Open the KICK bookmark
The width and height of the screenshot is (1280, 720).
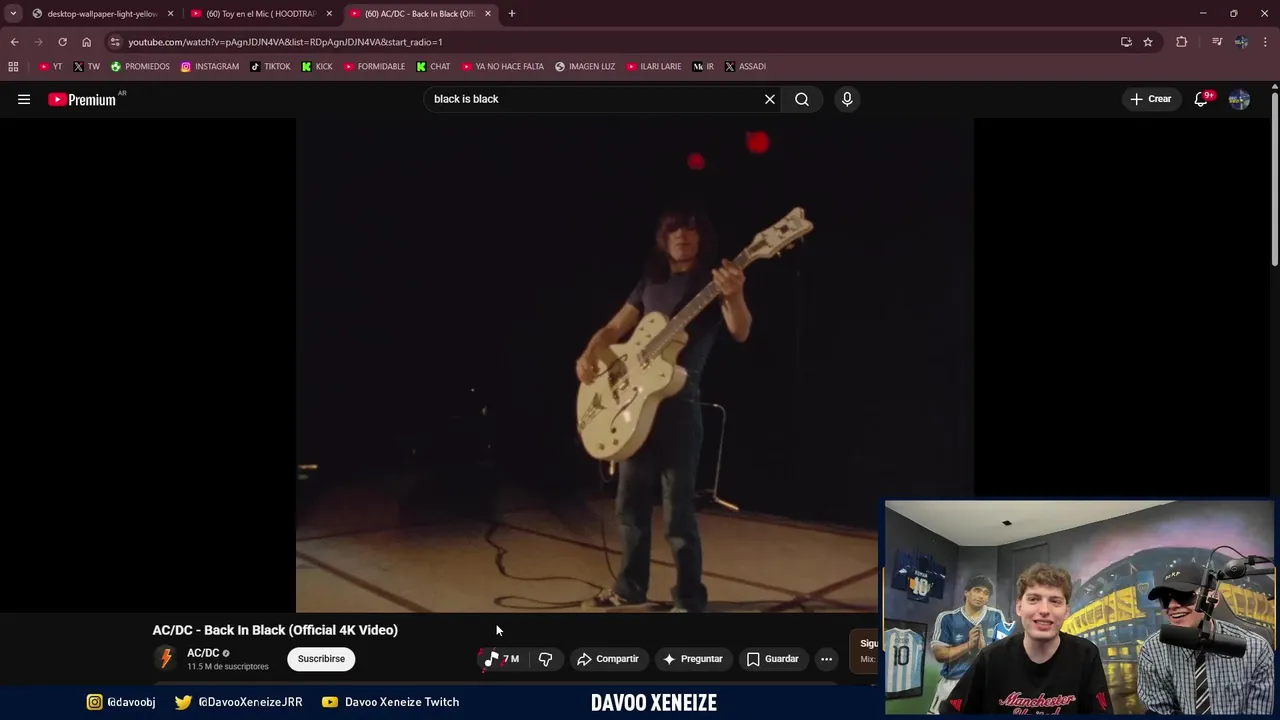(x=317, y=67)
